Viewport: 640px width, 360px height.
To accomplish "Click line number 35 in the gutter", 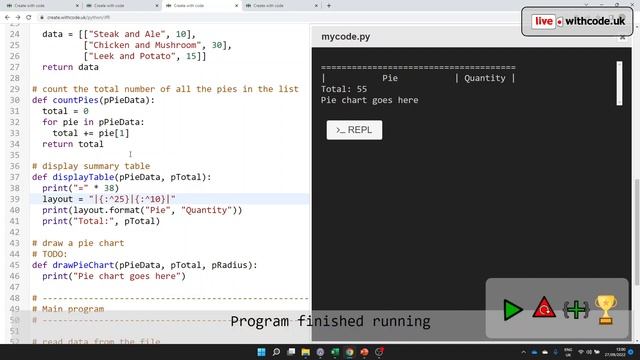I will [15, 155].
